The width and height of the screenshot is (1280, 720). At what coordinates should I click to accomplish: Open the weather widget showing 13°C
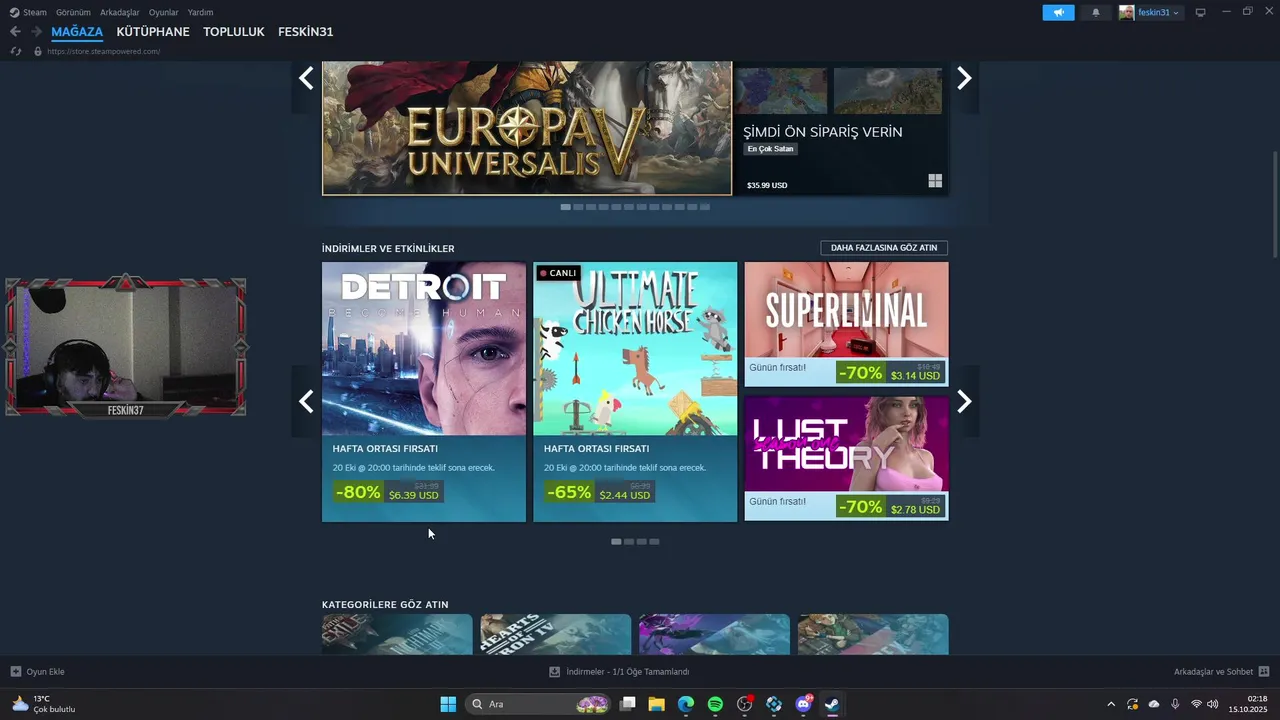coord(44,704)
